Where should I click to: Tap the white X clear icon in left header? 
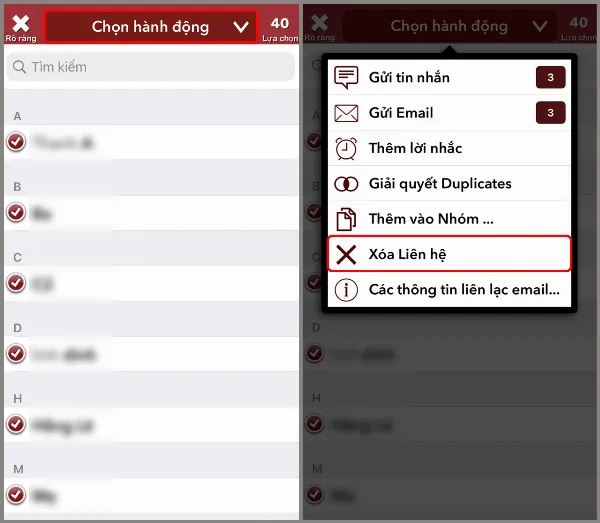[x=21, y=23]
